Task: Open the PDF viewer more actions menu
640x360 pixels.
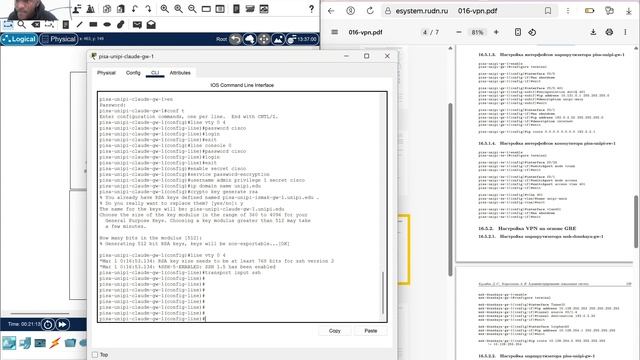Action: point(625,32)
